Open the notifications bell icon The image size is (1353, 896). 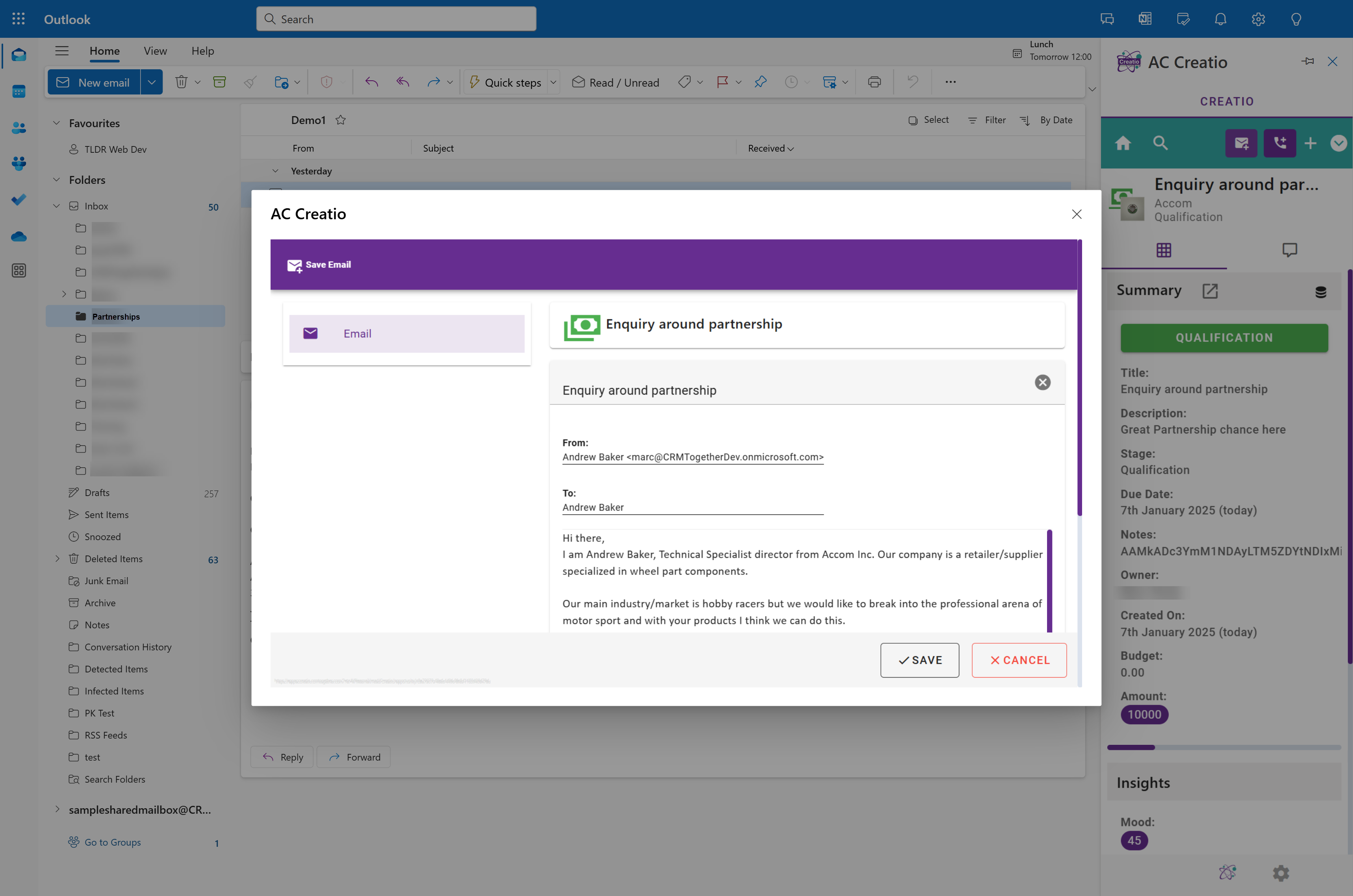[1220, 19]
